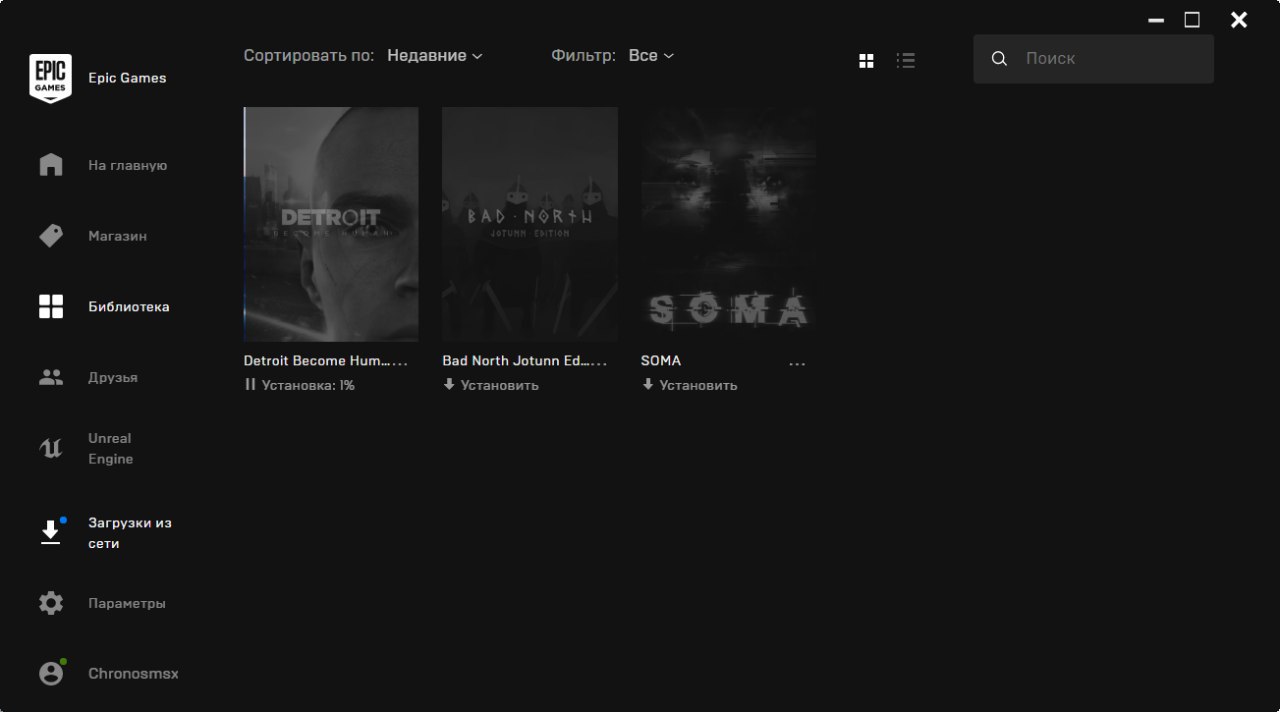Viewport: 1280px width, 712px height.
Task: Pause the Detroit installation via the pause icon
Action: pyautogui.click(x=250, y=385)
